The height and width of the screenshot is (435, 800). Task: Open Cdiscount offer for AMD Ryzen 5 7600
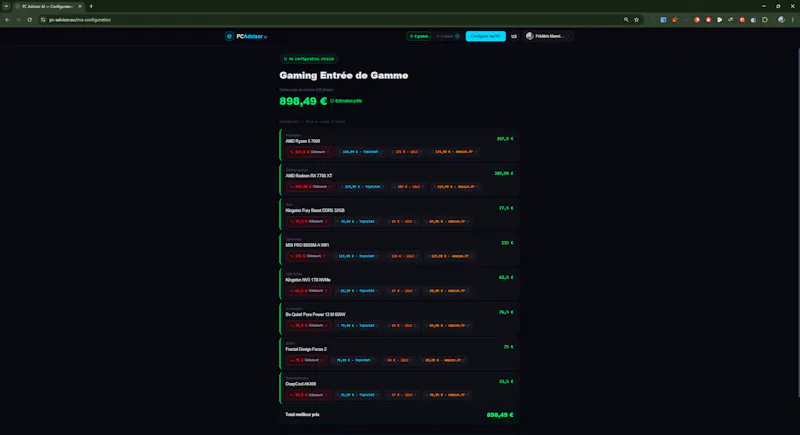point(309,152)
